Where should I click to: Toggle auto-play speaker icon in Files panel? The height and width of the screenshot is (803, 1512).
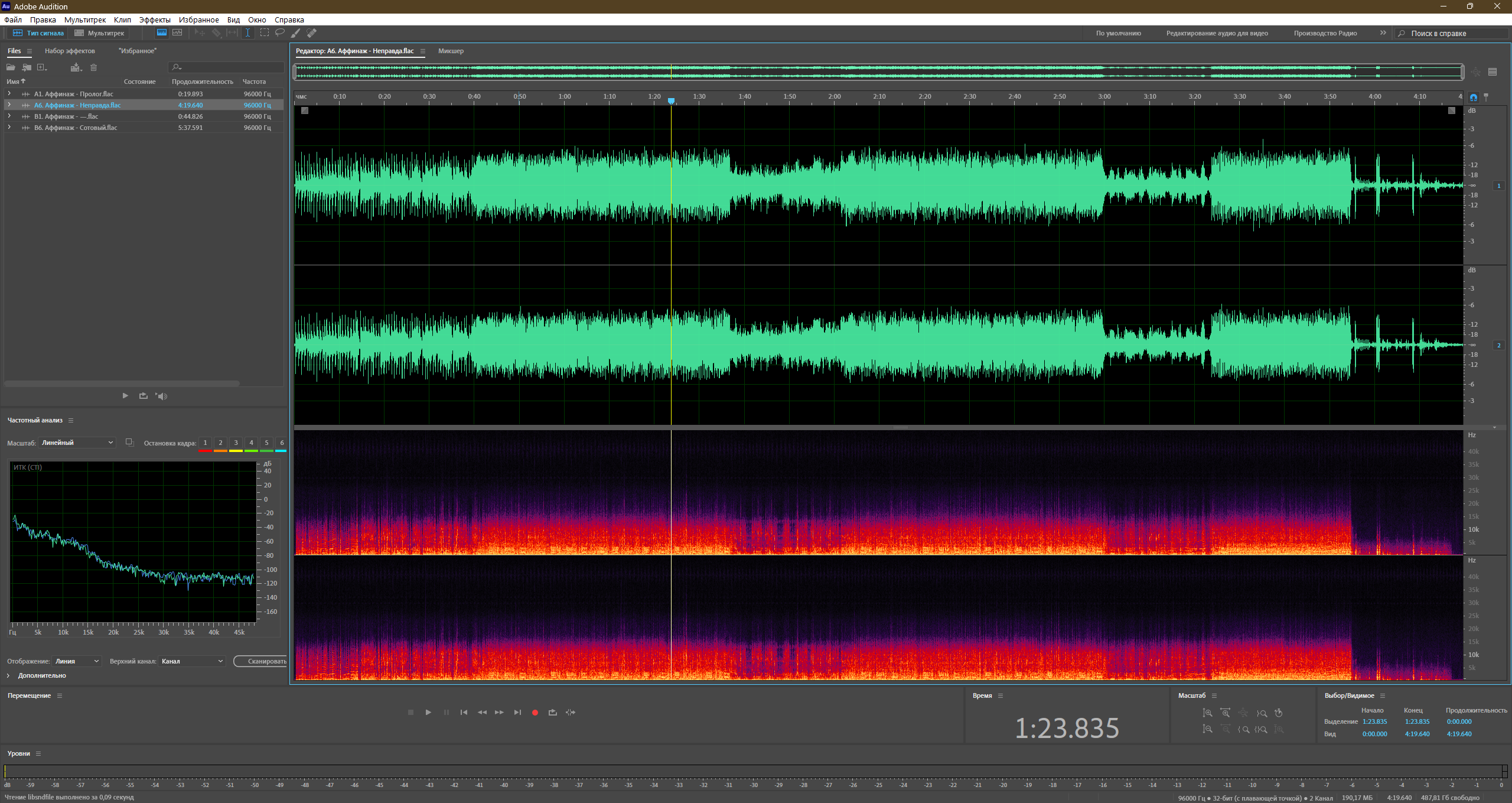[161, 396]
